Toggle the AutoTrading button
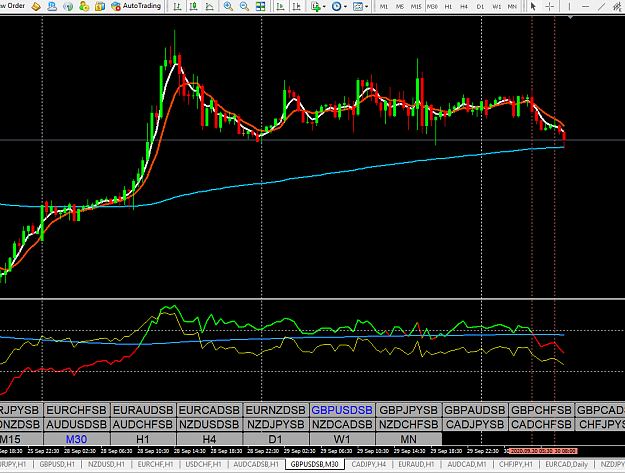This screenshot has height=473, width=625. point(136,6)
